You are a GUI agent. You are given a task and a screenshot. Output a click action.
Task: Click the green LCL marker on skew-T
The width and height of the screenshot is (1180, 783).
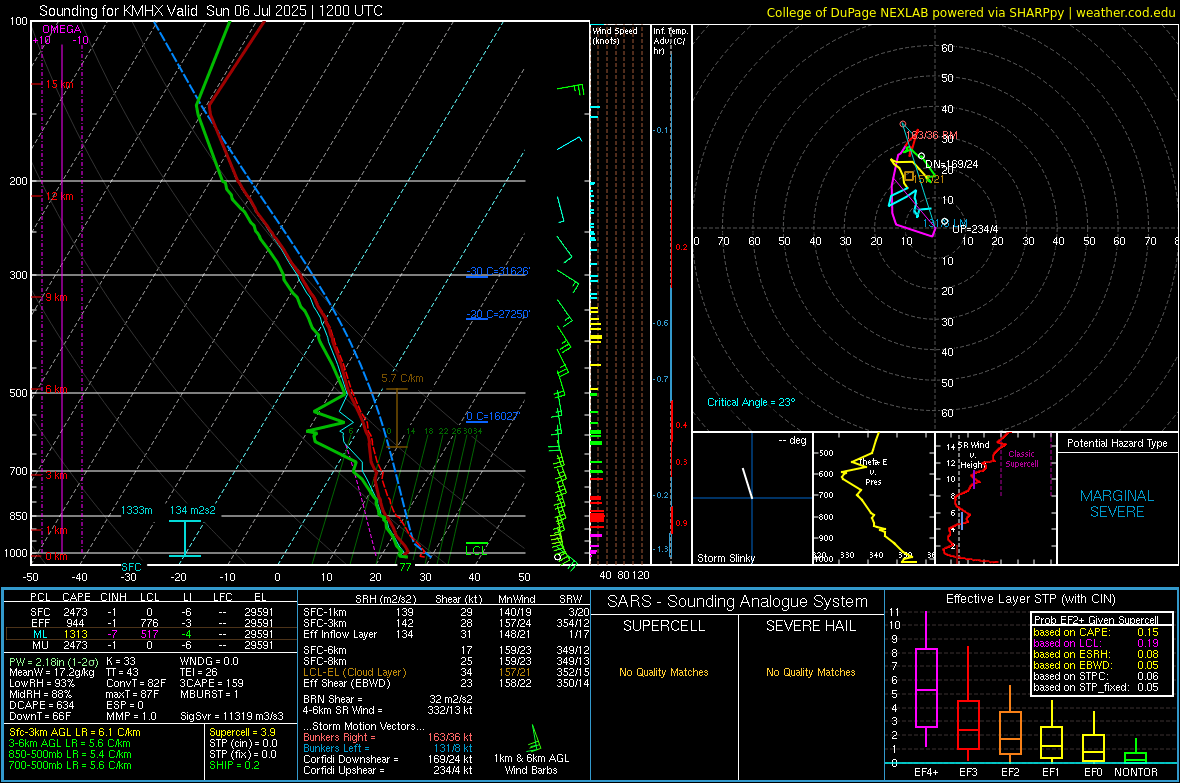[x=476, y=550]
